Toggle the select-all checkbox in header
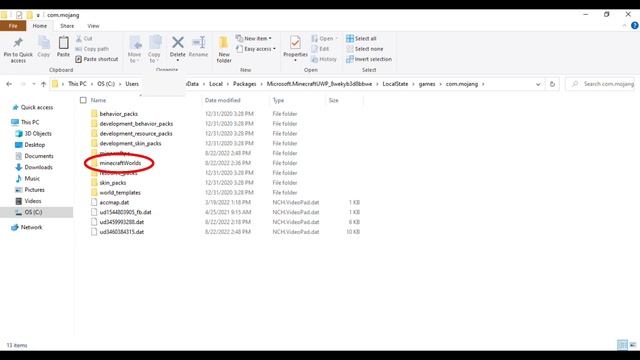The width and height of the screenshot is (640, 360). tap(83, 100)
